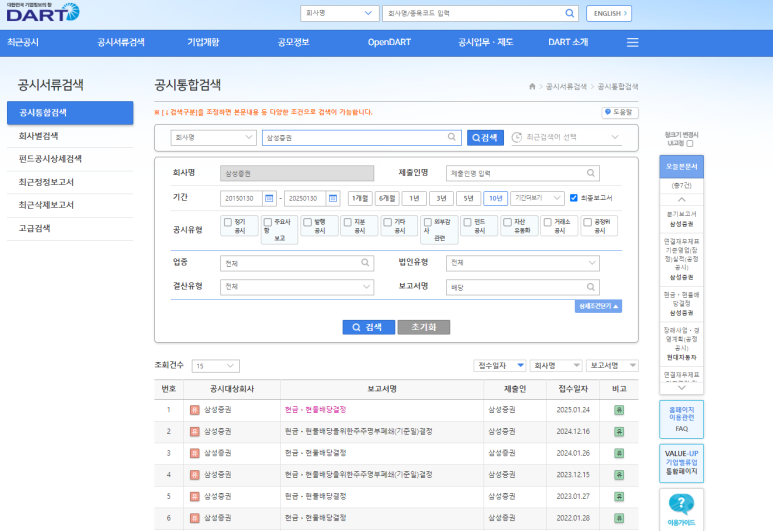Open the 이용가이드 question-mark icon
Viewport: 773px width, 531px height.
[x=681, y=504]
